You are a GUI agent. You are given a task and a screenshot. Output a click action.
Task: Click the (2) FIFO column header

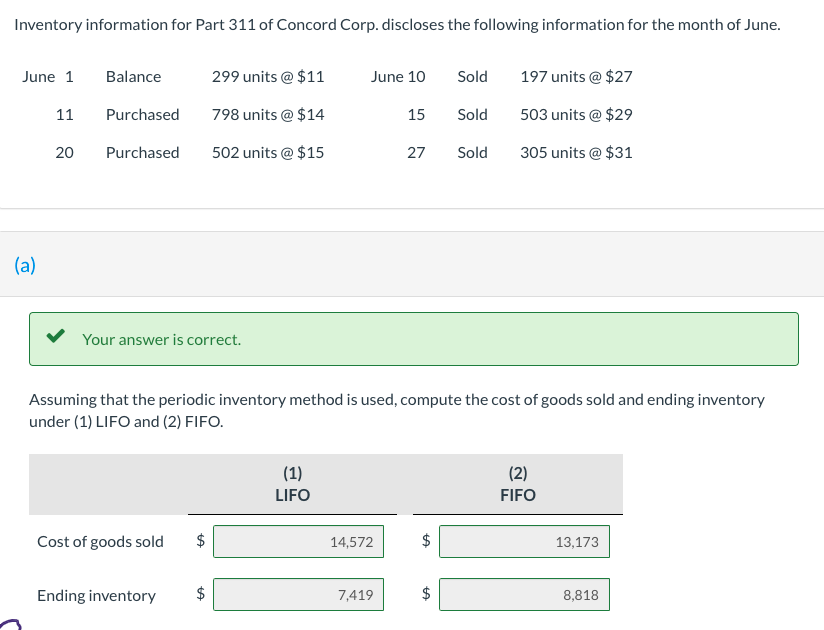pos(518,484)
